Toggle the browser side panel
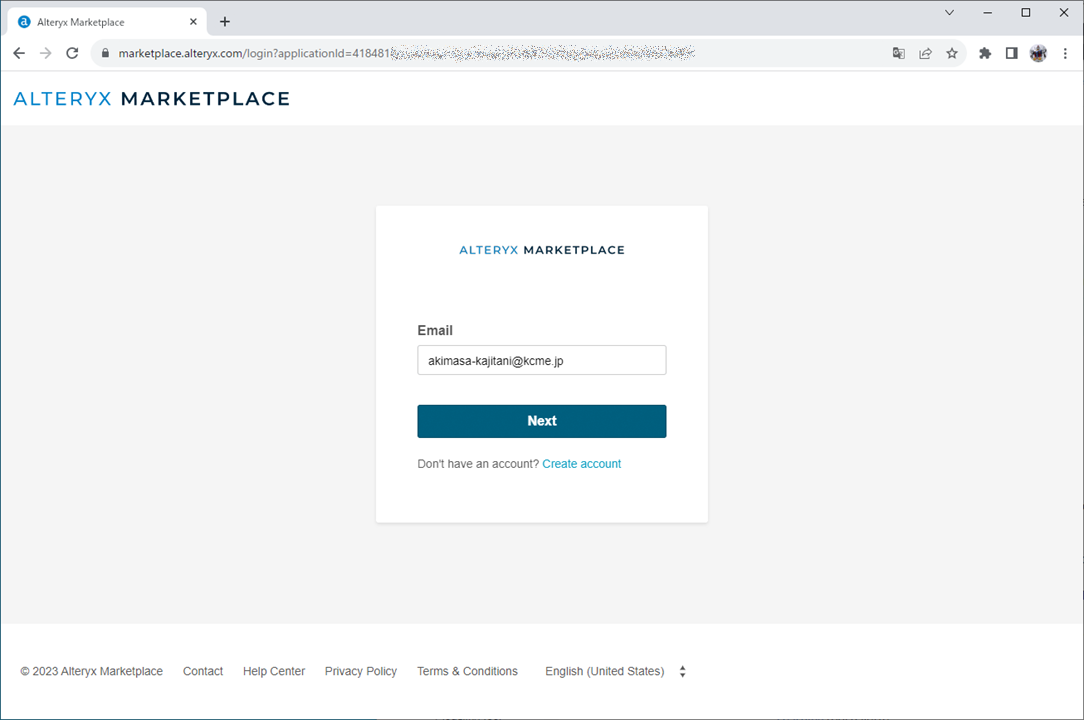The height and width of the screenshot is (720, 1084). pos(1011,53)
